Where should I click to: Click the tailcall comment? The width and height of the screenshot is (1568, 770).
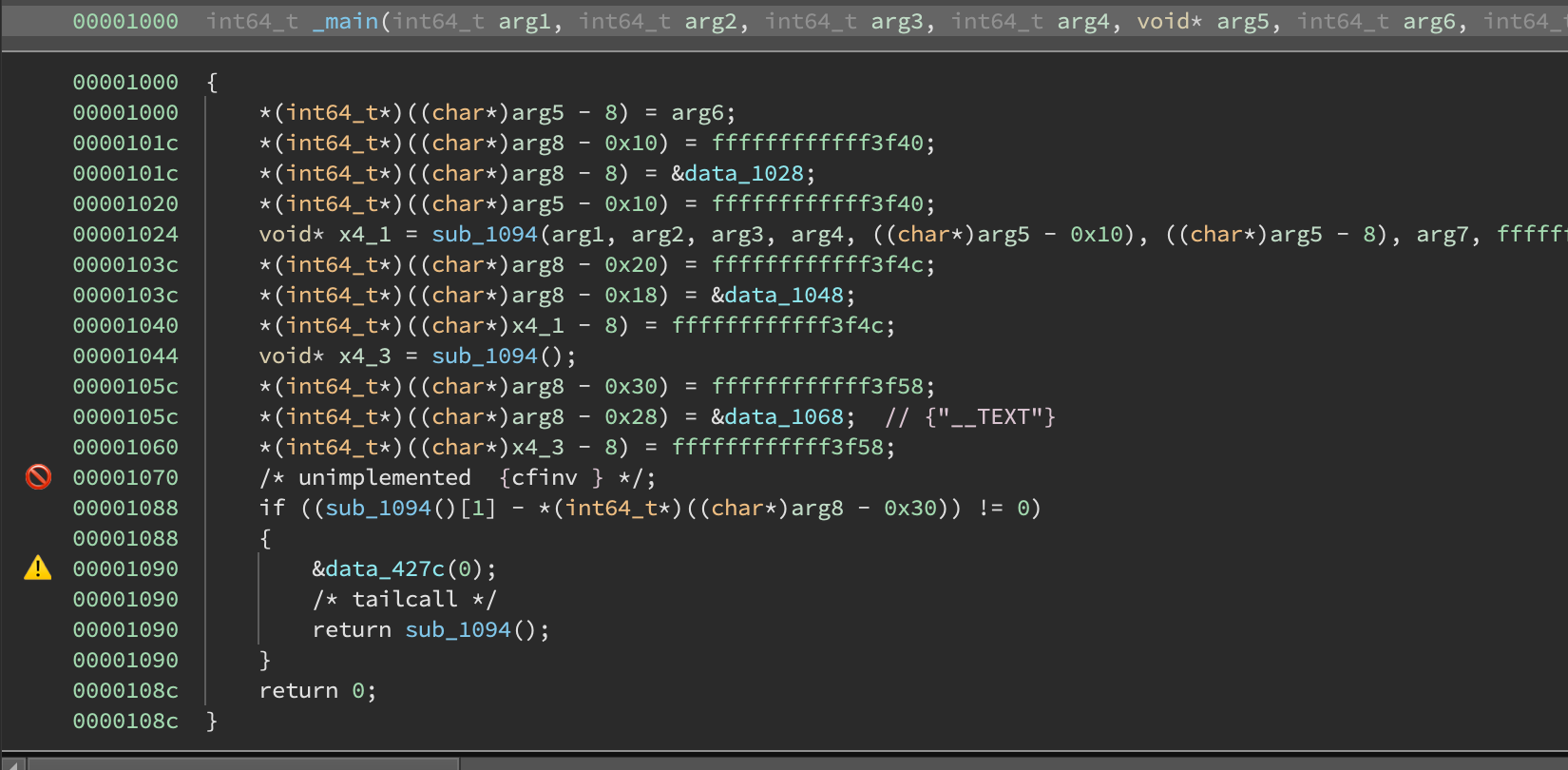pos(405,599)
